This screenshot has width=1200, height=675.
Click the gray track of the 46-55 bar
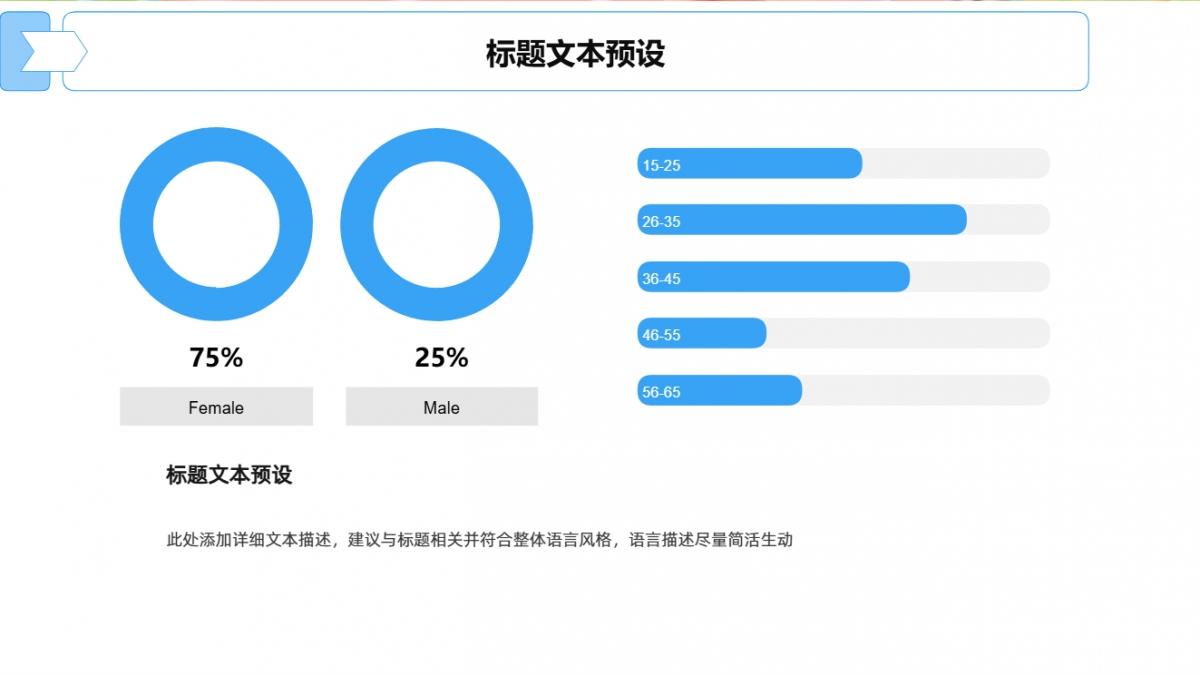907,334
